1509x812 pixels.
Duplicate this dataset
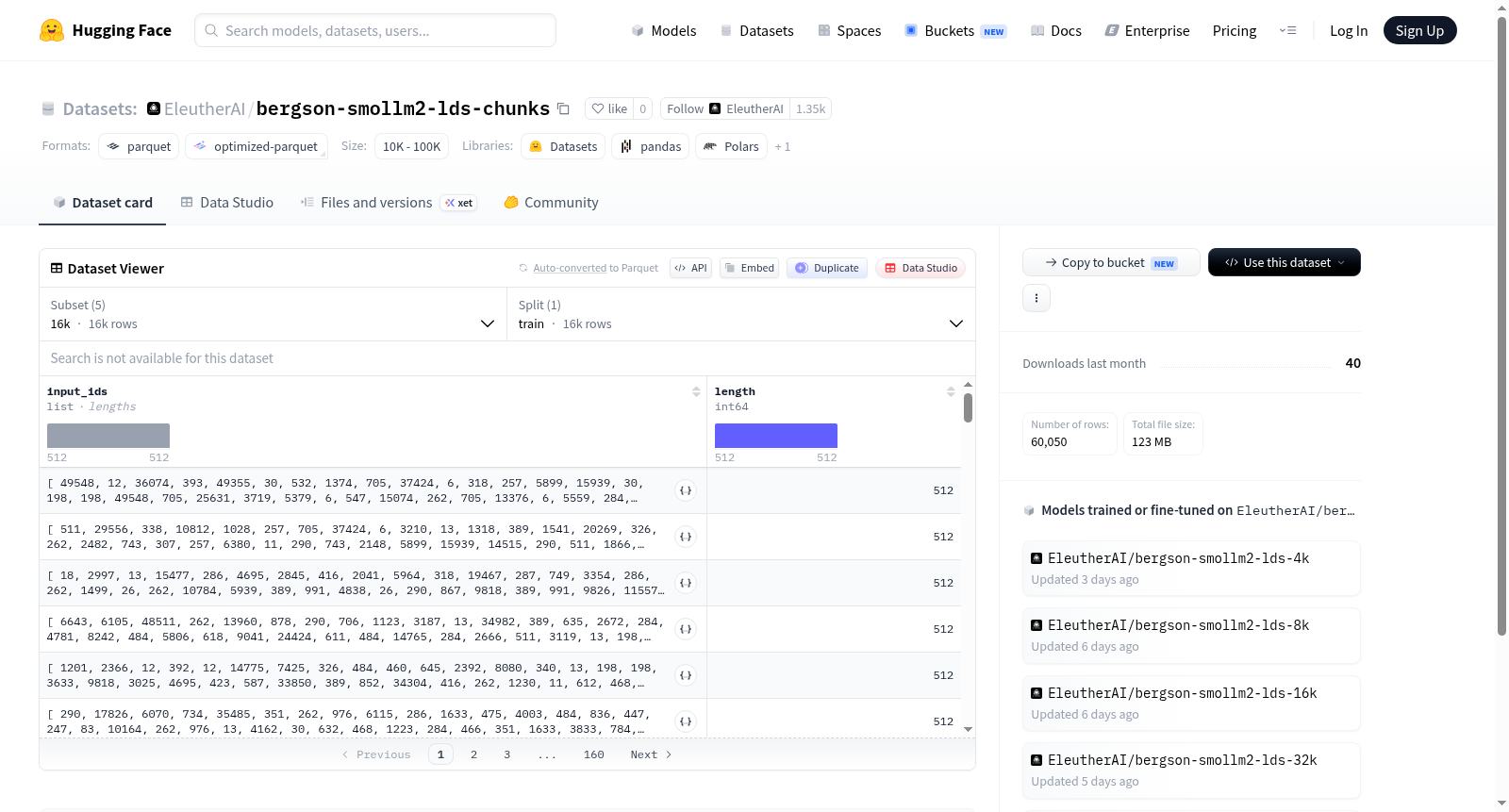coord(827,268)
